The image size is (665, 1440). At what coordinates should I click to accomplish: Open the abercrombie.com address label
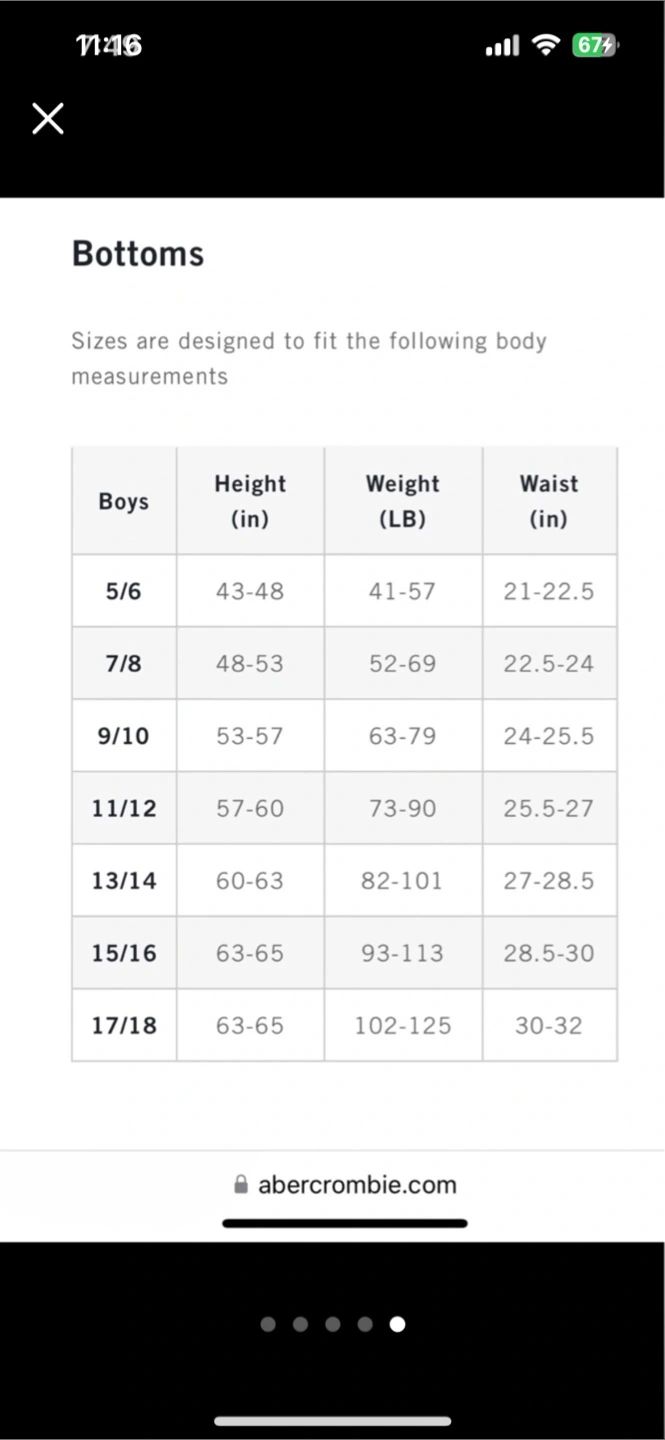coord(357,1185)
